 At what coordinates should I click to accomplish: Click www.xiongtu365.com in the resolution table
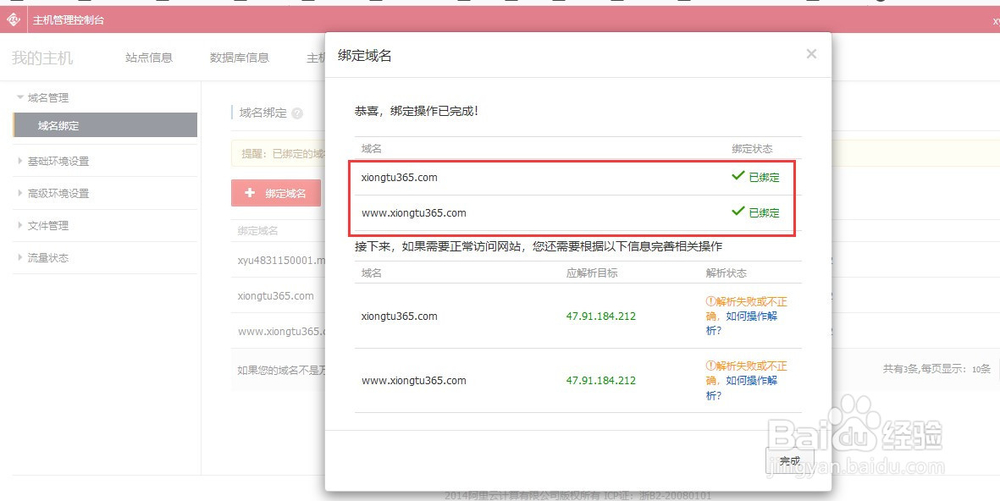(414, 381)
